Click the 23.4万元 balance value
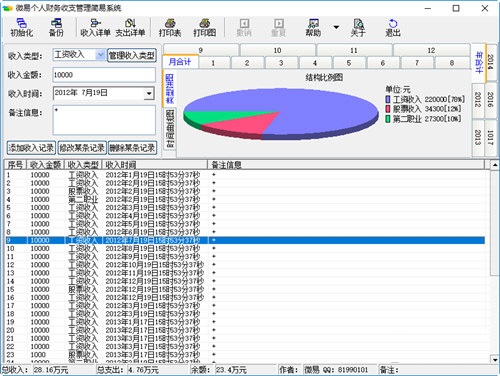 click(x=231, y=370)
